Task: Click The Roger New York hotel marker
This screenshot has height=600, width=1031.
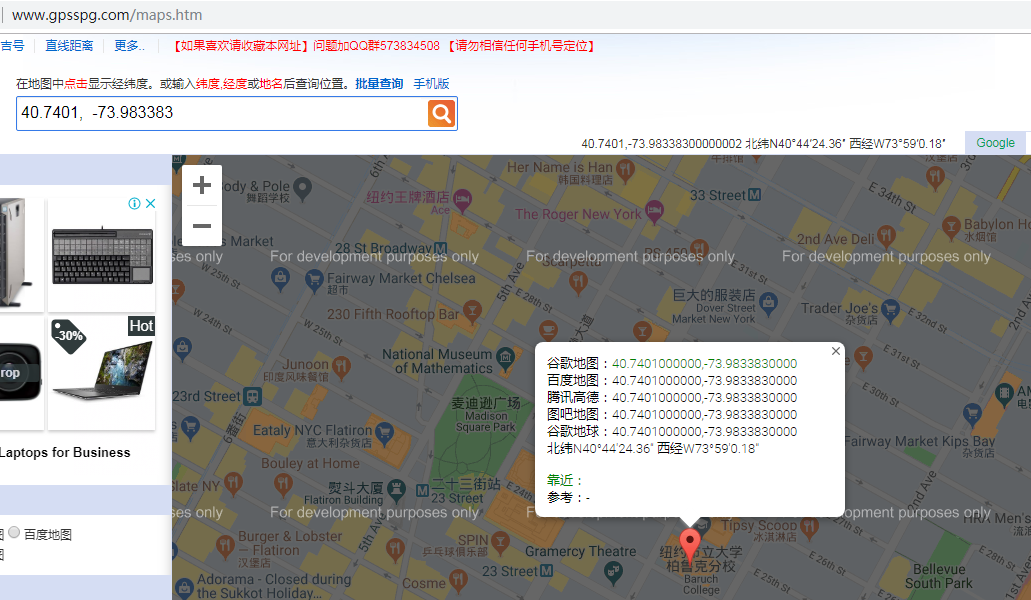Action: [654, 211]
